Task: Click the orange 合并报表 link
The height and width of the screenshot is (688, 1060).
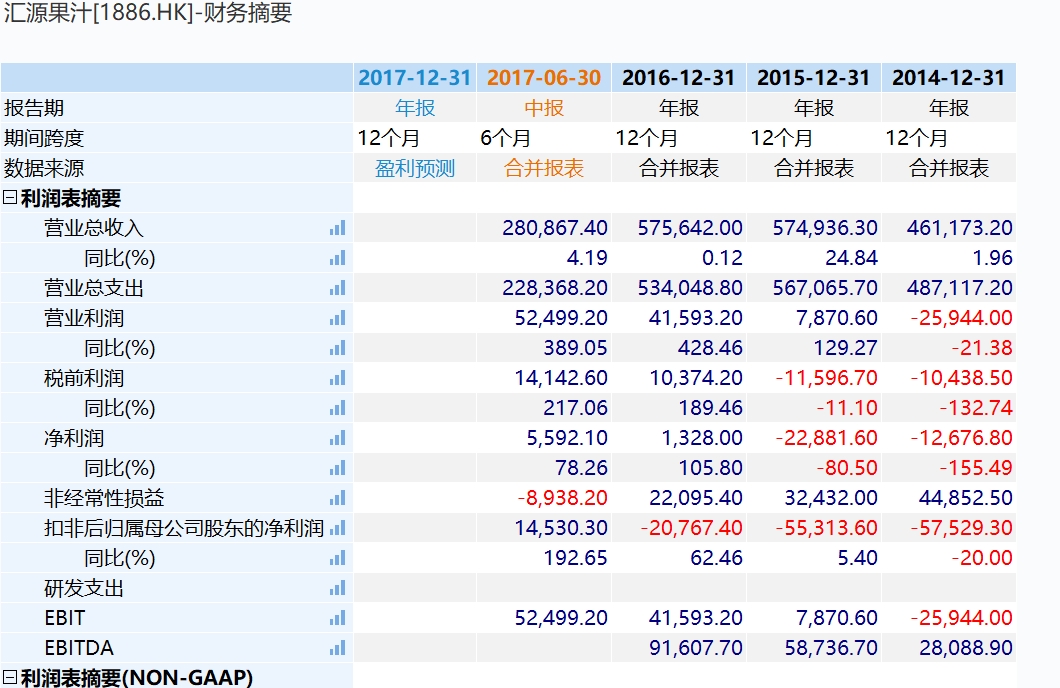Action: click(544, 168)
